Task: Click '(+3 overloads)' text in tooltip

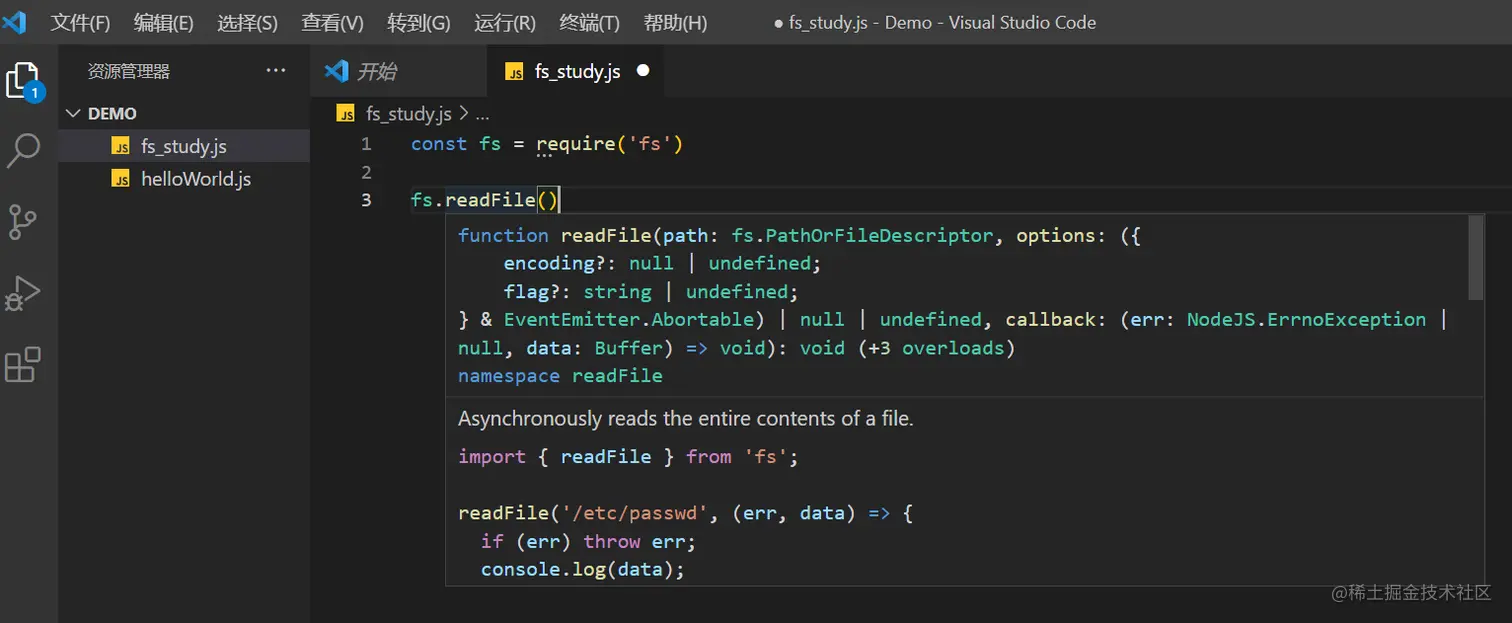Action: coord(936,348)
